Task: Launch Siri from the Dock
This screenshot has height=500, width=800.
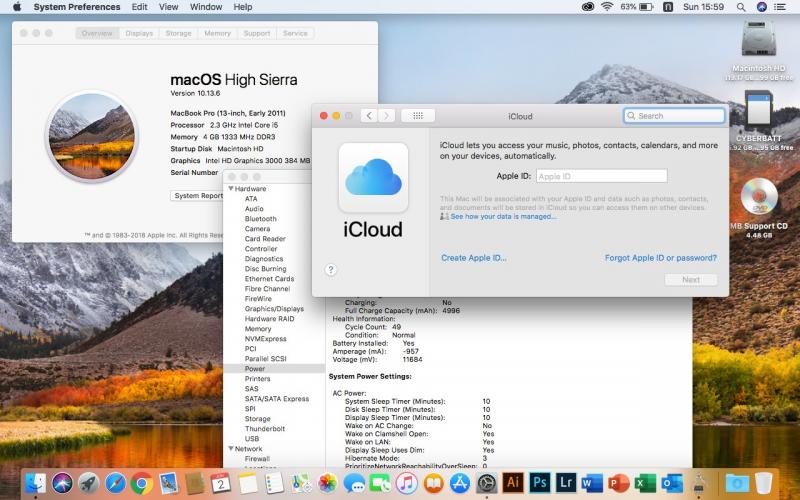Action: pyautogui.click(x=62, y=483)
